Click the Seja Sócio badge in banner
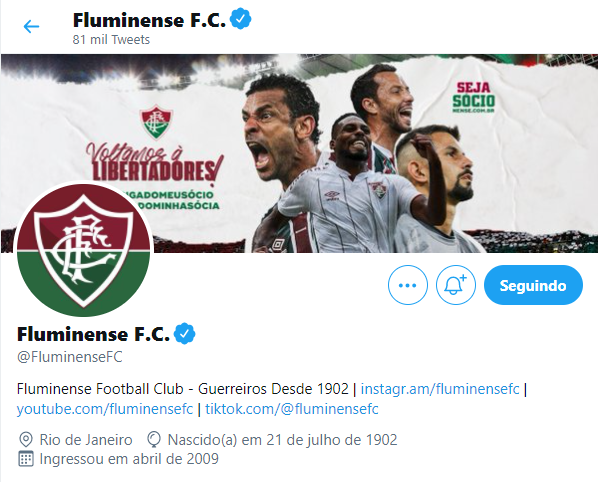Screen dimensions: 598x482 (x=473, y=98)
